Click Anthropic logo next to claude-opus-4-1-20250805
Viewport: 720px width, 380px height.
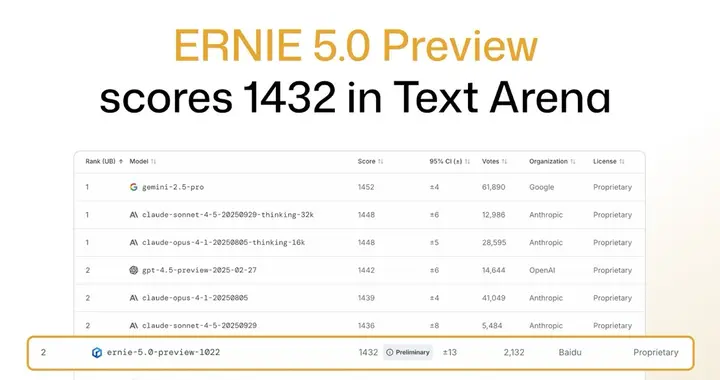134,298
